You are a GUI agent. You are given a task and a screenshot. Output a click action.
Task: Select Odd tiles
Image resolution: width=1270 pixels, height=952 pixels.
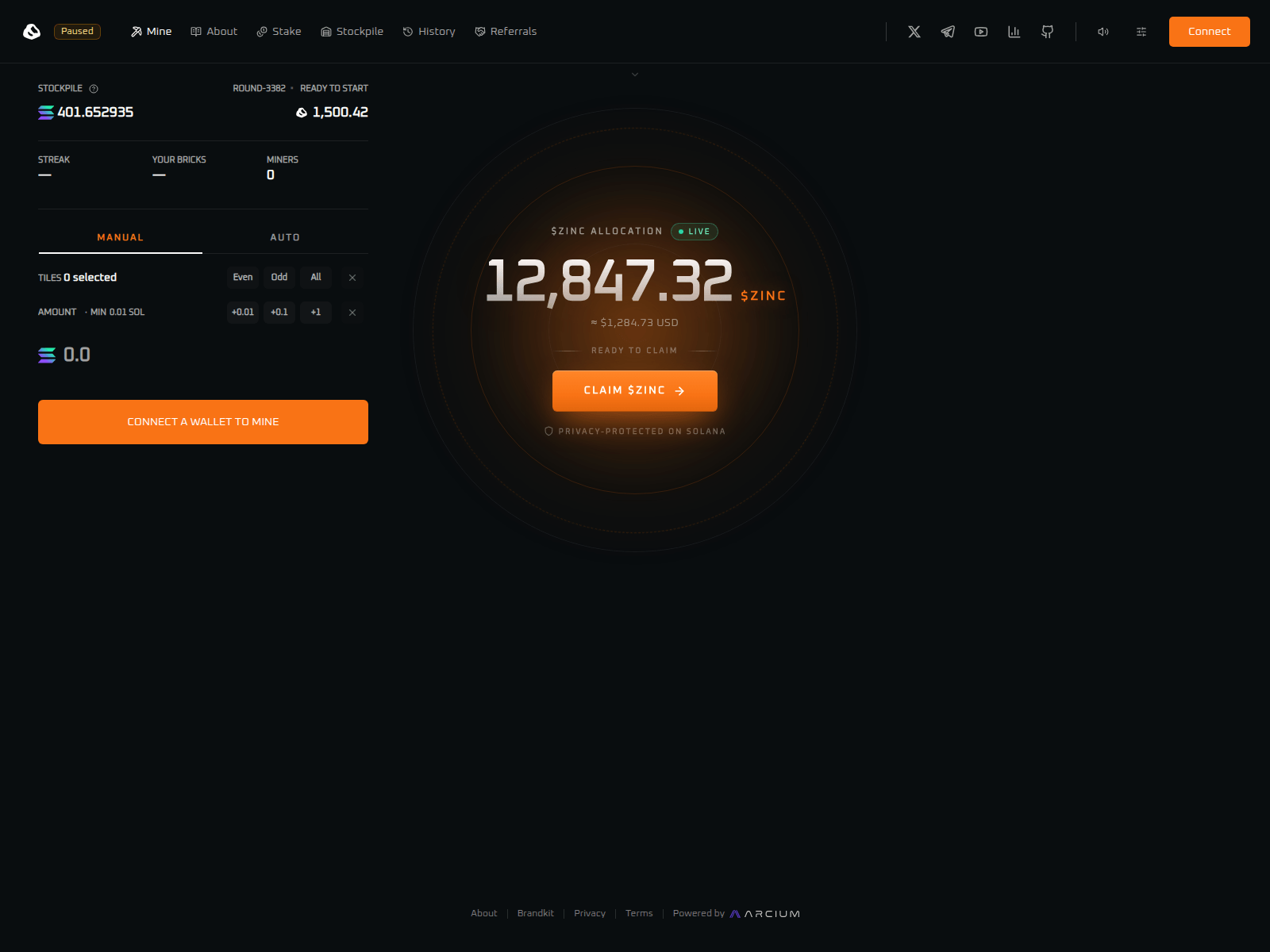(x=279, y=278)
